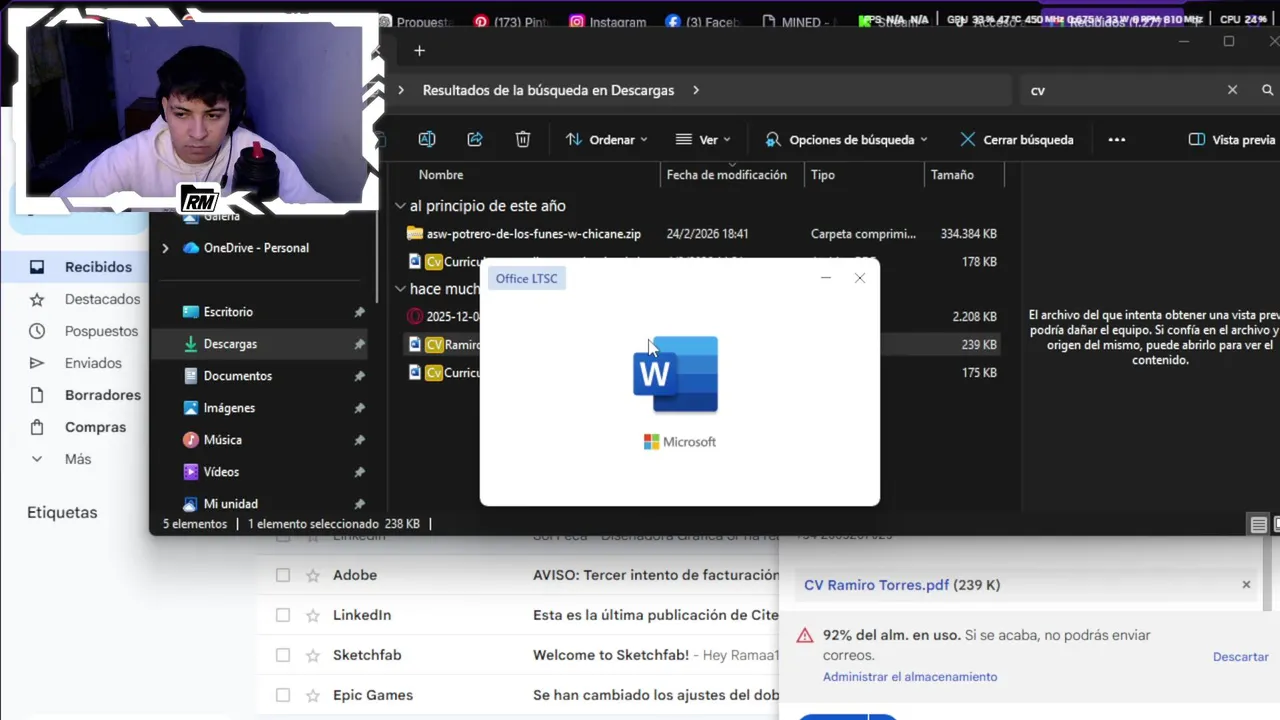The height and width of the screenshot is (720, 1280).
Task: Click the pin icon next to Música
Action: click(359, 440)
